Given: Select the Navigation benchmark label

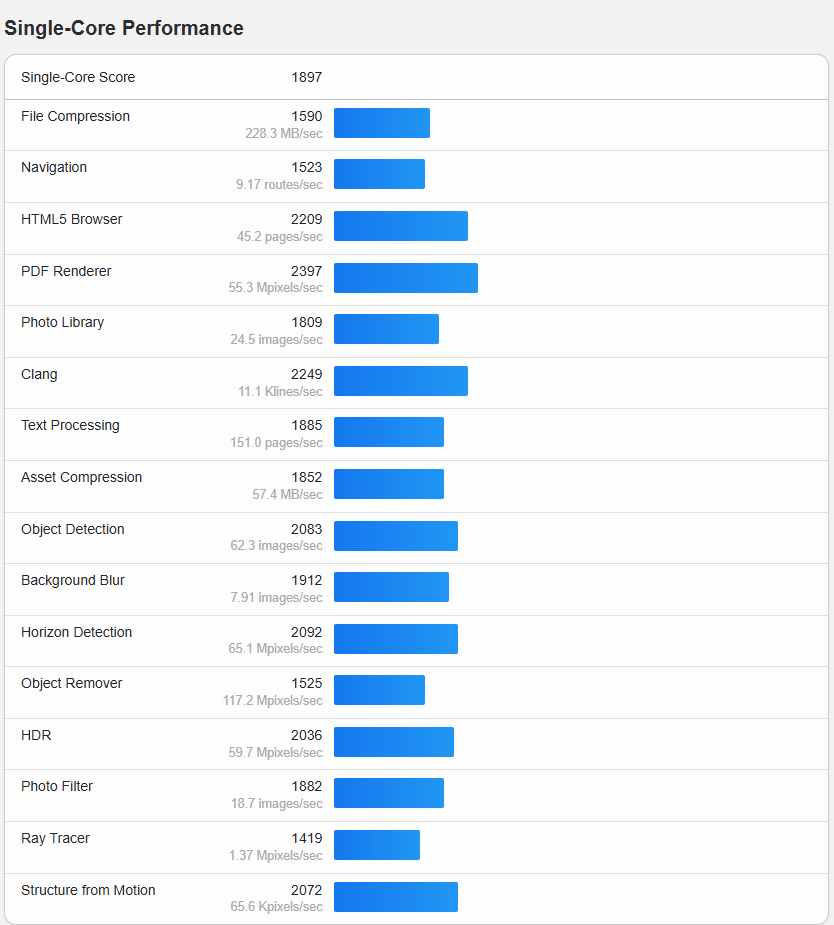Looking at the screenshot, I should coord(54,167).
